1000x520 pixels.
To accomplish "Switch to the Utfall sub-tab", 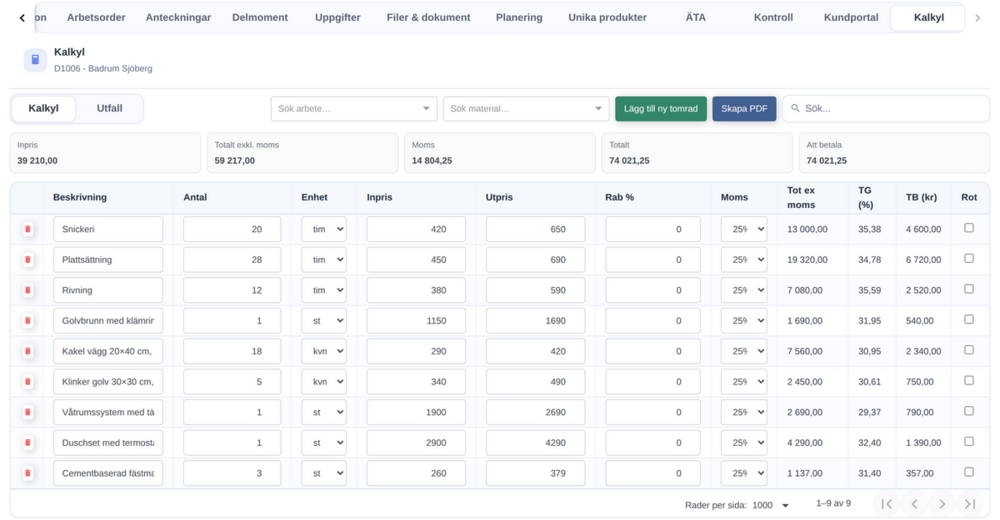I will click(110, 108).
